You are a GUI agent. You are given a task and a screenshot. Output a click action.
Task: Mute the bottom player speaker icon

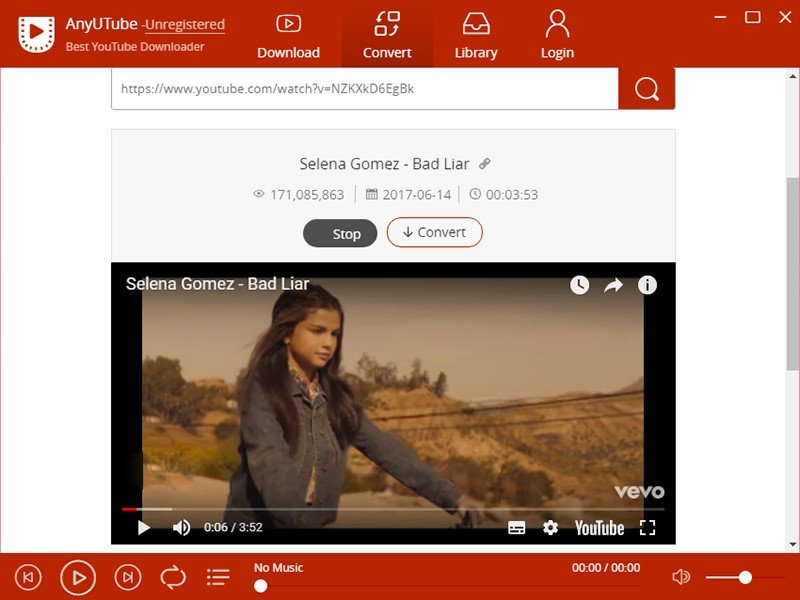click(x=681, y=577)
